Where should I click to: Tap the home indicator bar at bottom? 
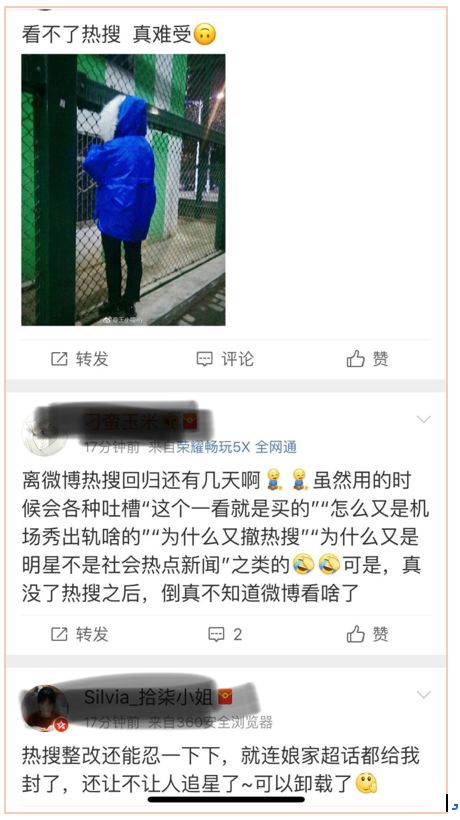tap(226, 799)
